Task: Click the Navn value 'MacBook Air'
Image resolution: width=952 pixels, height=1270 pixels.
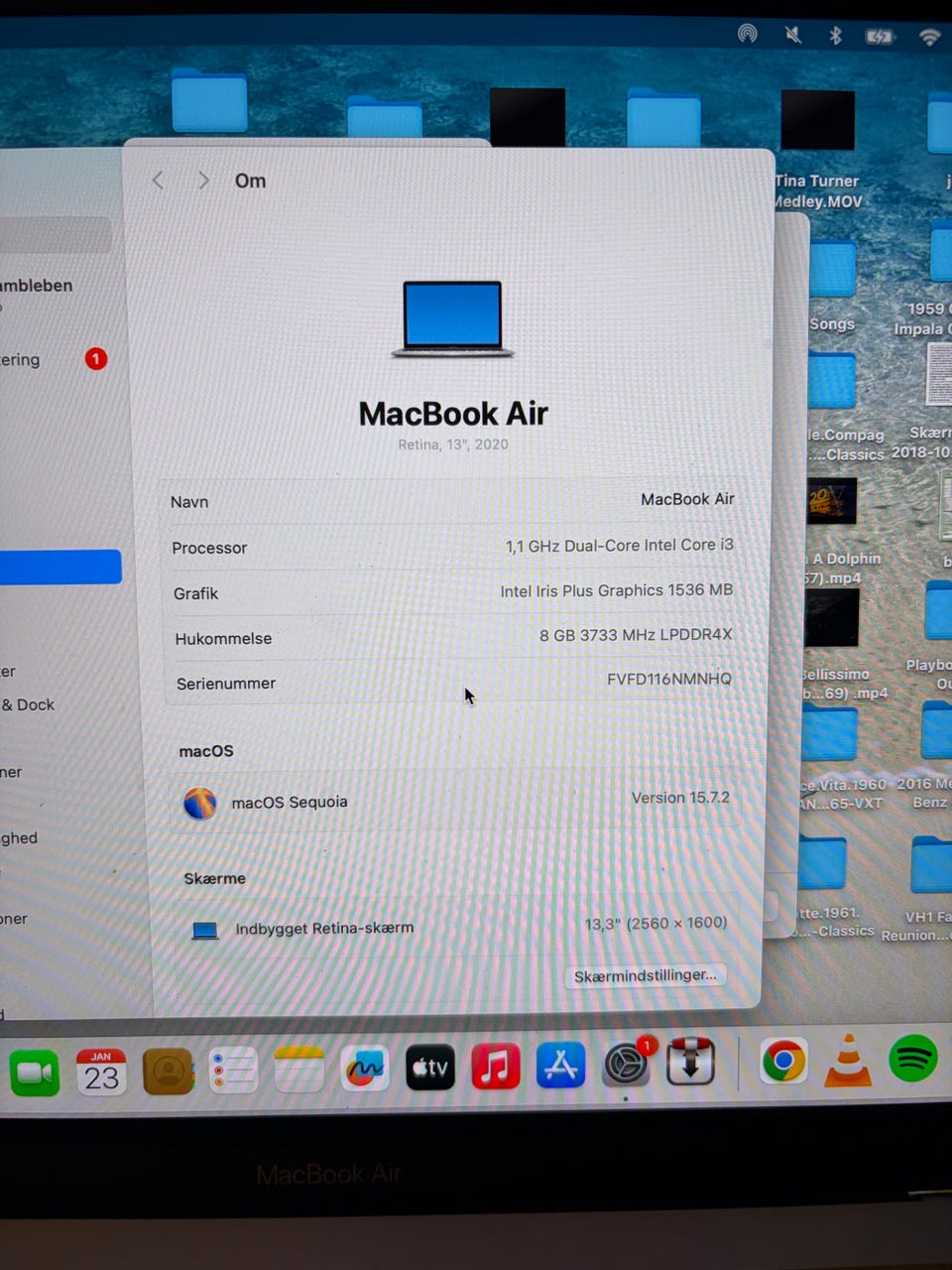Action: [687, 499]
